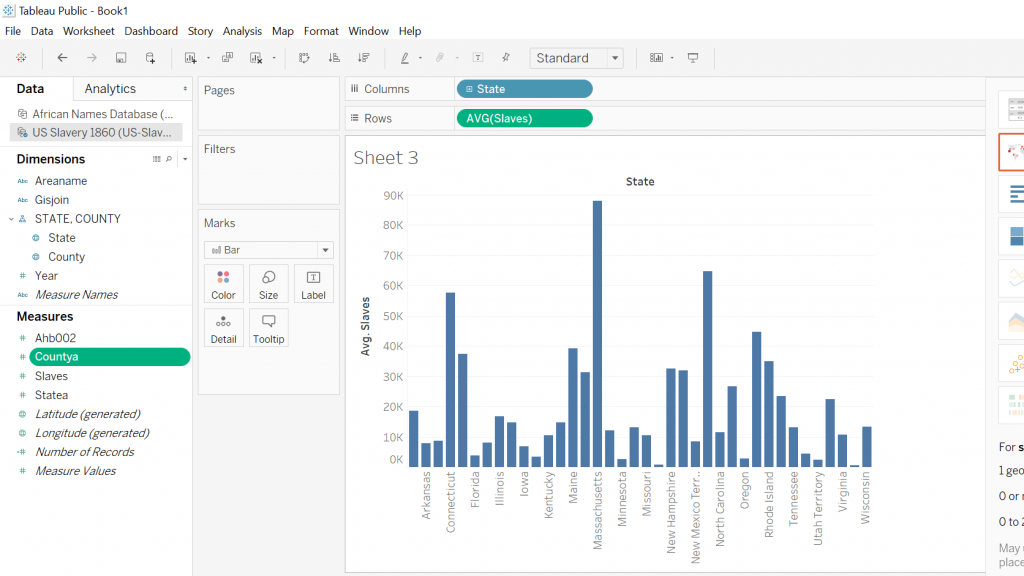Image resolution: width=1024 pixels, height=576 pixels.
Task: Click the Tooltip button in Marks card
Action: [268, 328]
